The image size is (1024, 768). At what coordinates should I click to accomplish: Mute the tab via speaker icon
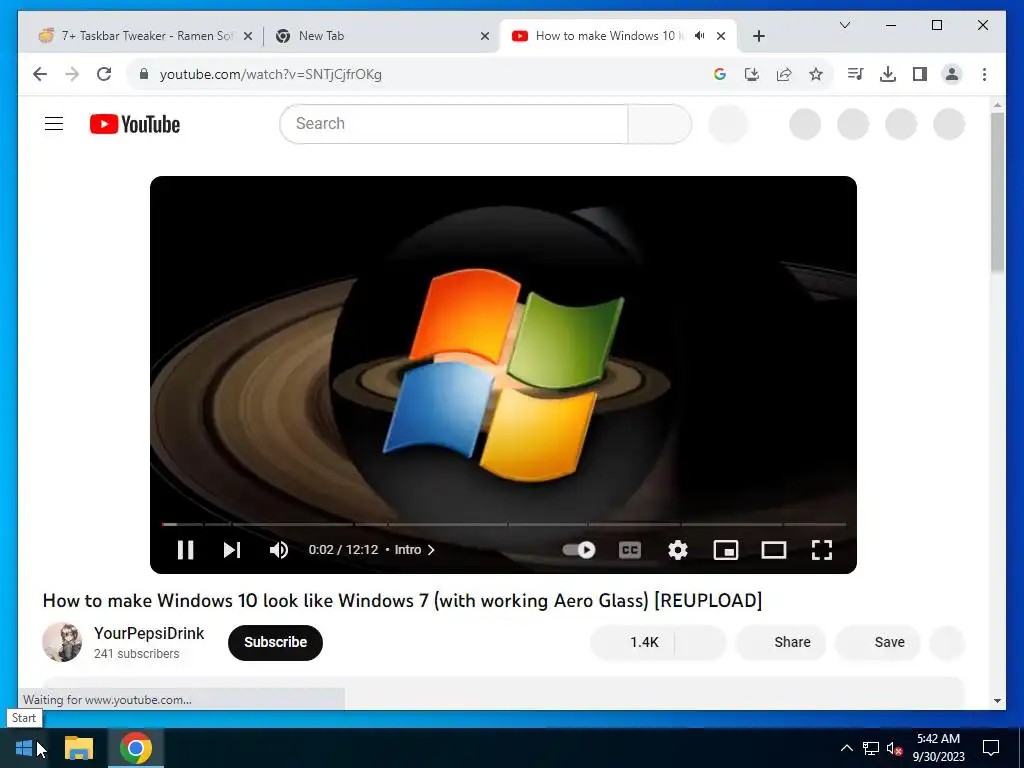coord(699,36)
